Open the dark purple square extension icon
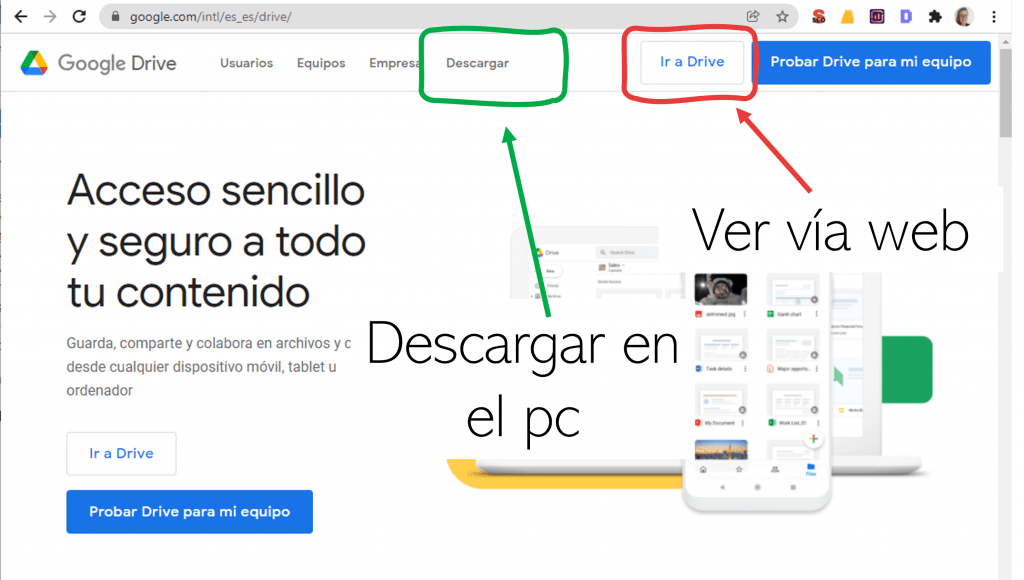This screenshot has height=580, width=1024. [877, 16]
